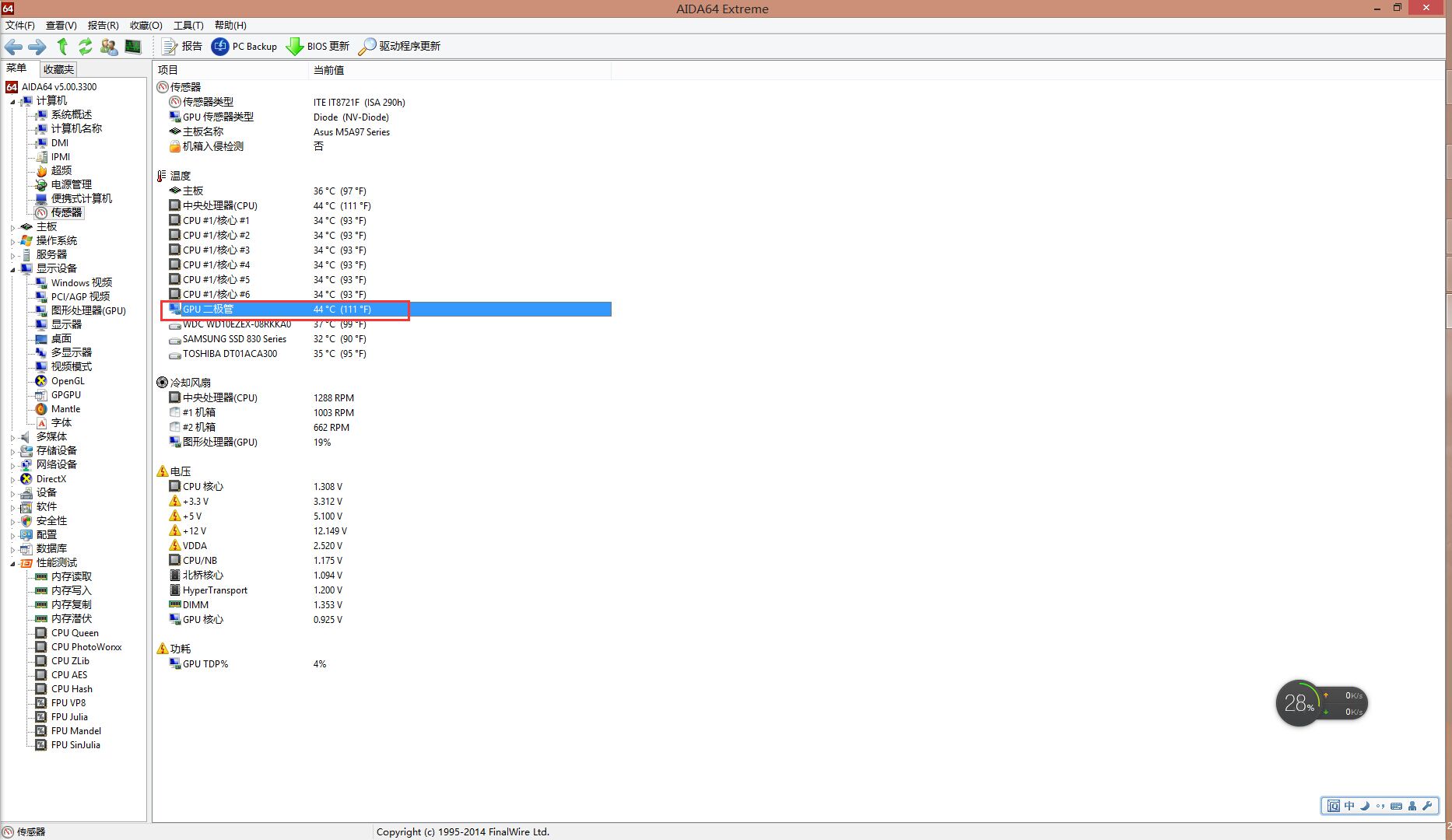Screen dimensions: 1452x840
Task: Click the 数据库 icon in tree
Action: click(26, 549)
